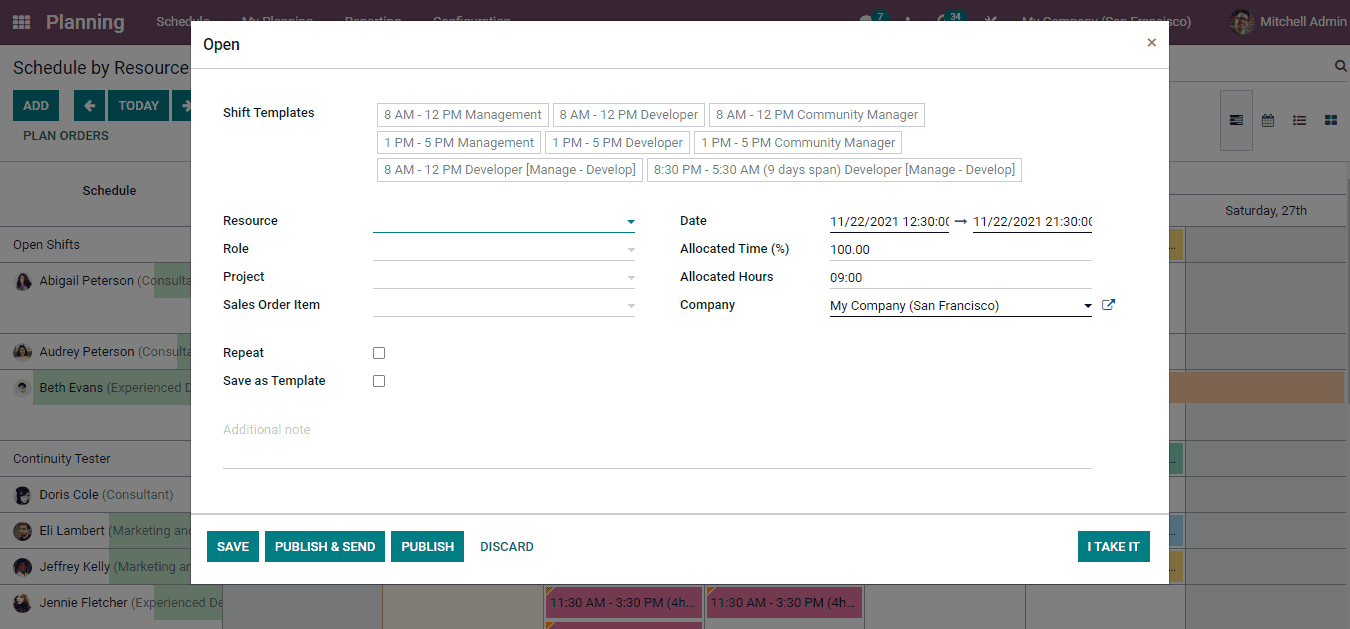Open the apps grid menu

point(21,21)
